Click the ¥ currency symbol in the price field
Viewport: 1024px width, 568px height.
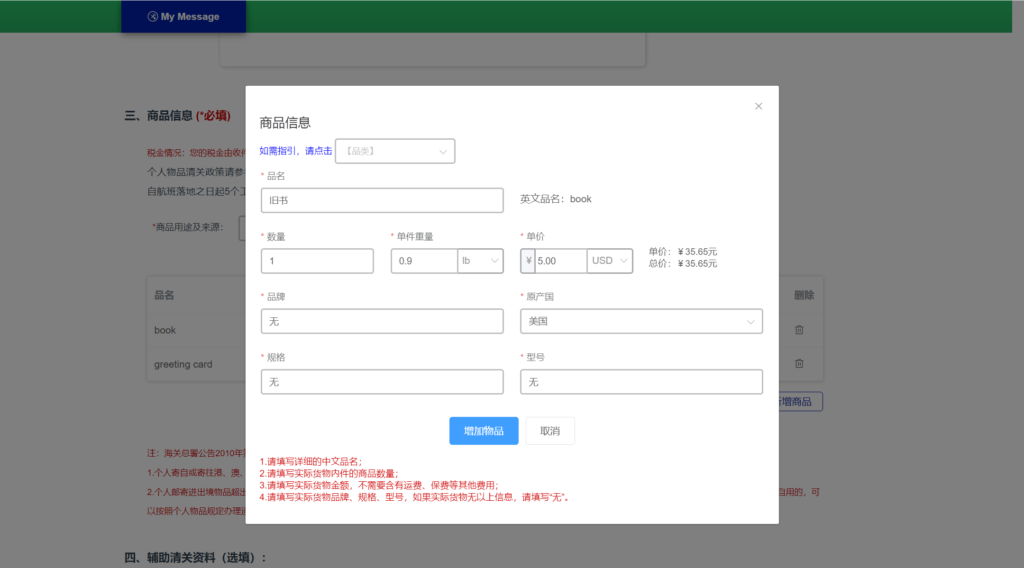(528, 261)
